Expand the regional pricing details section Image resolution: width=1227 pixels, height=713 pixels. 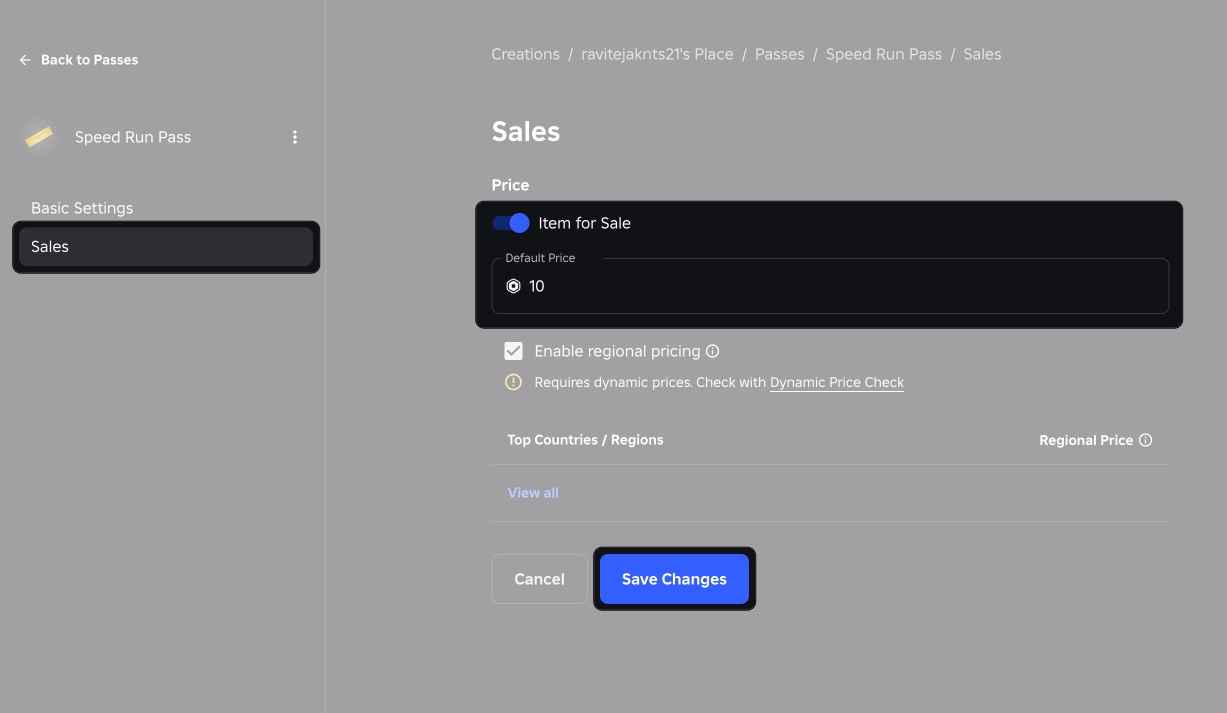[x=532, y=492]
